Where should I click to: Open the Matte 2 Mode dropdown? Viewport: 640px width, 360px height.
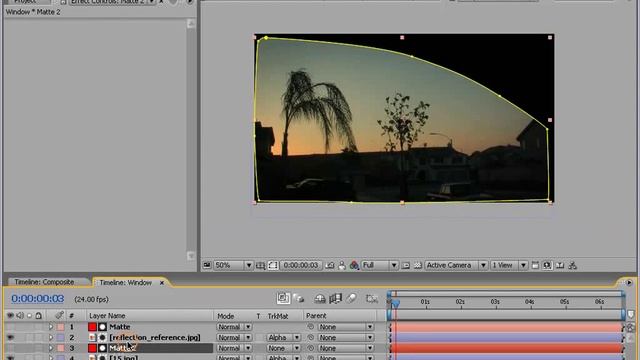[234, 348]
